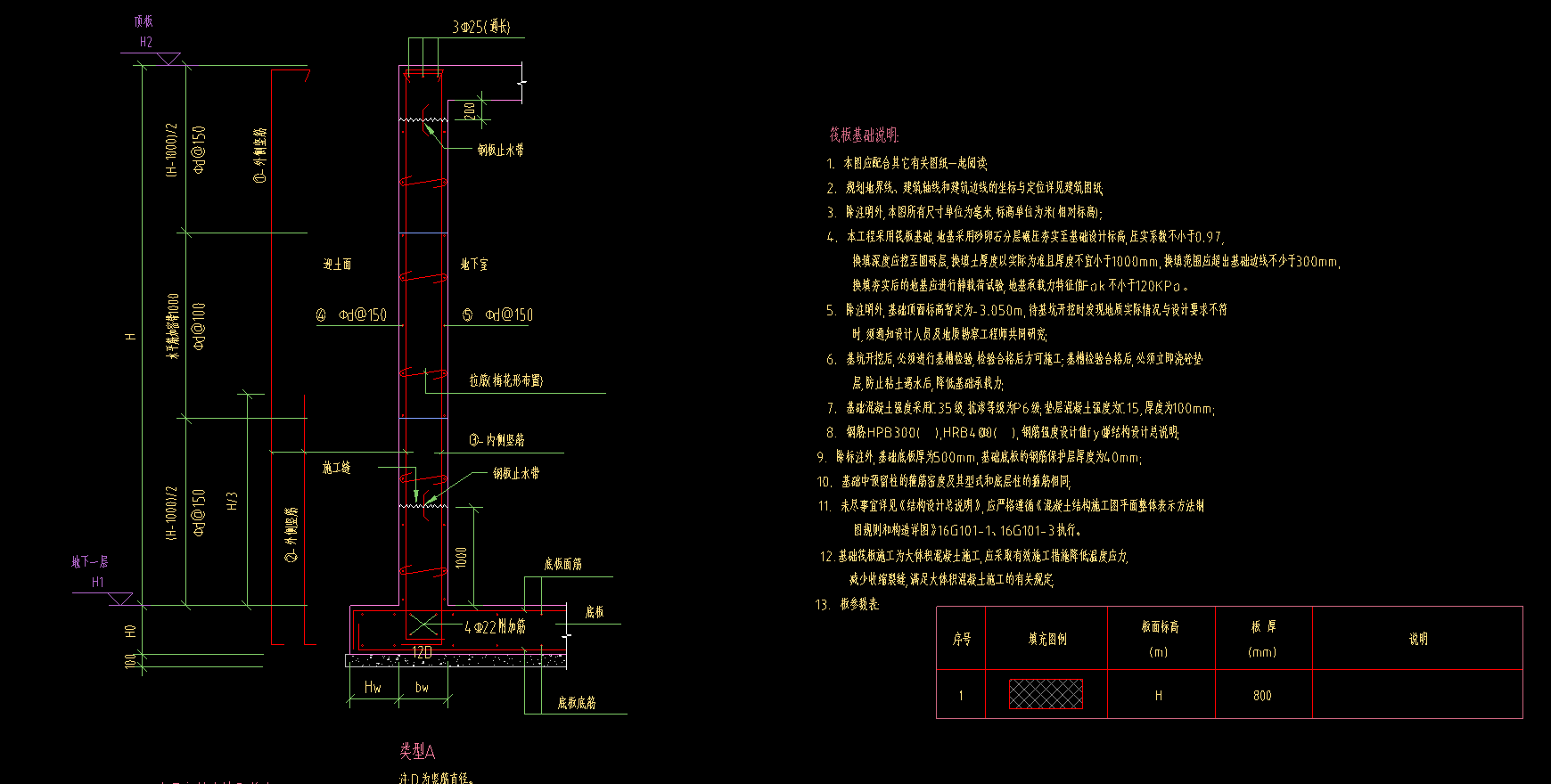Image resolution: width=1551 pixels, height=784 pixels.
Task: Select the 'H/3' vertical dimension text
Action: (233, 501)
